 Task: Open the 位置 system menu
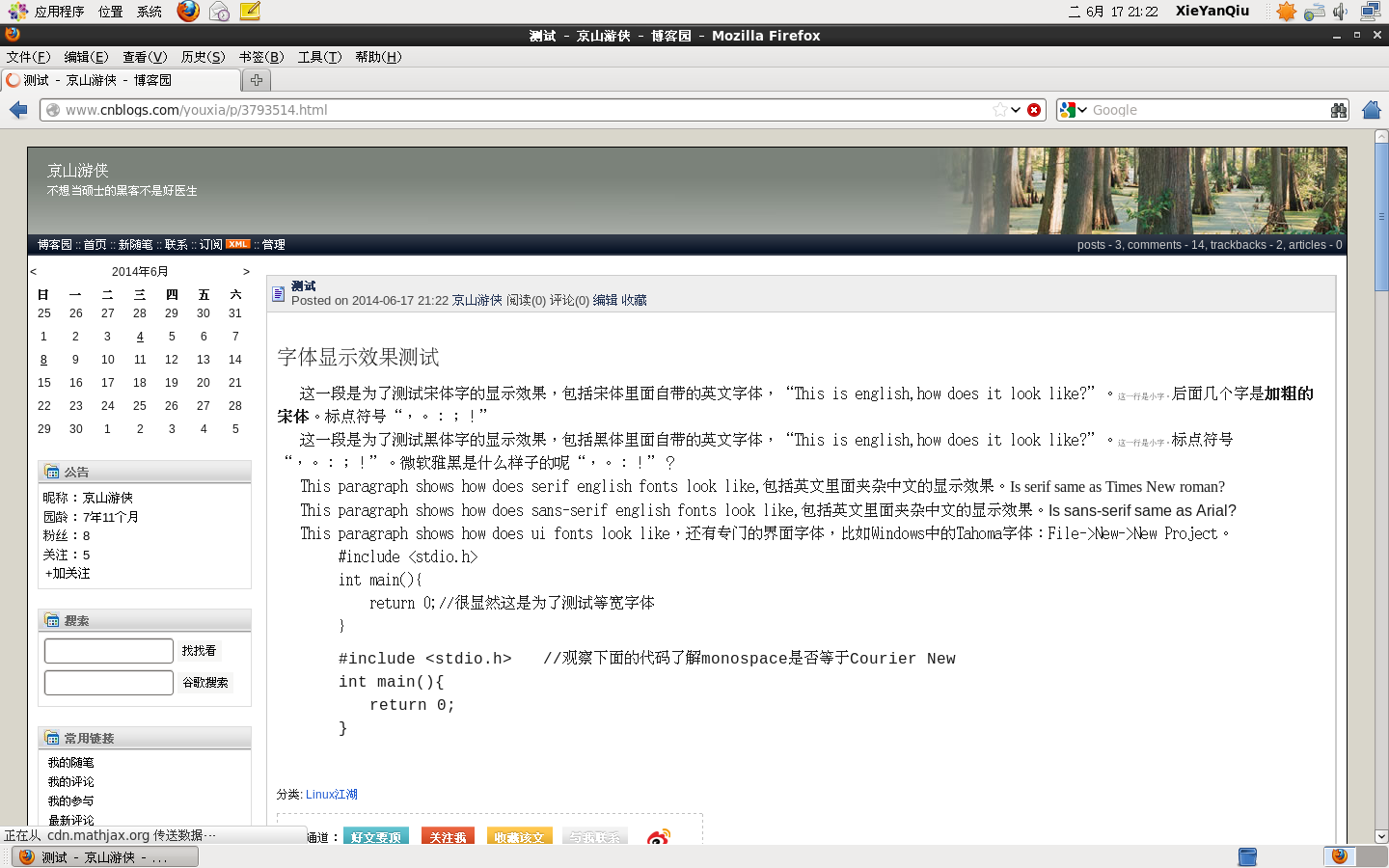(110, 12)
